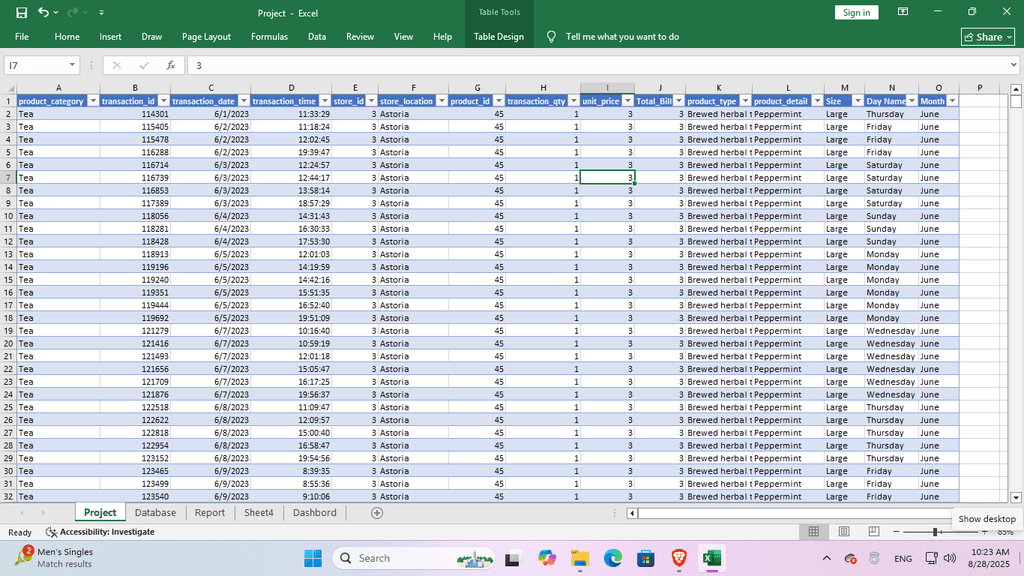Open product_category filter dropdown
Viewport: 1024px width, 576px height.
tap(93, 101)
